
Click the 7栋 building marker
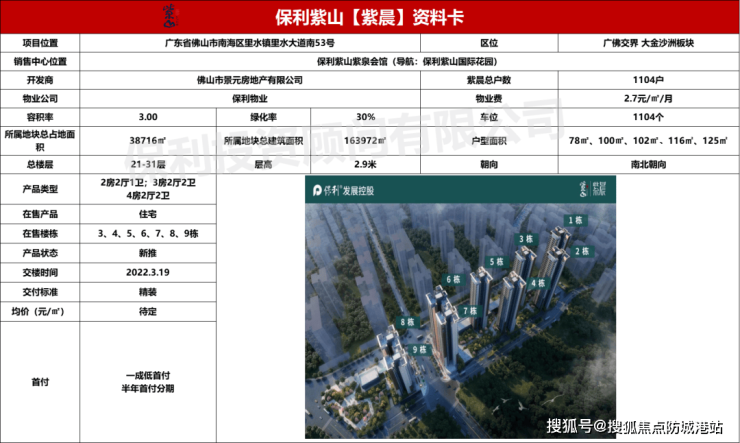(x=470, y=311)
